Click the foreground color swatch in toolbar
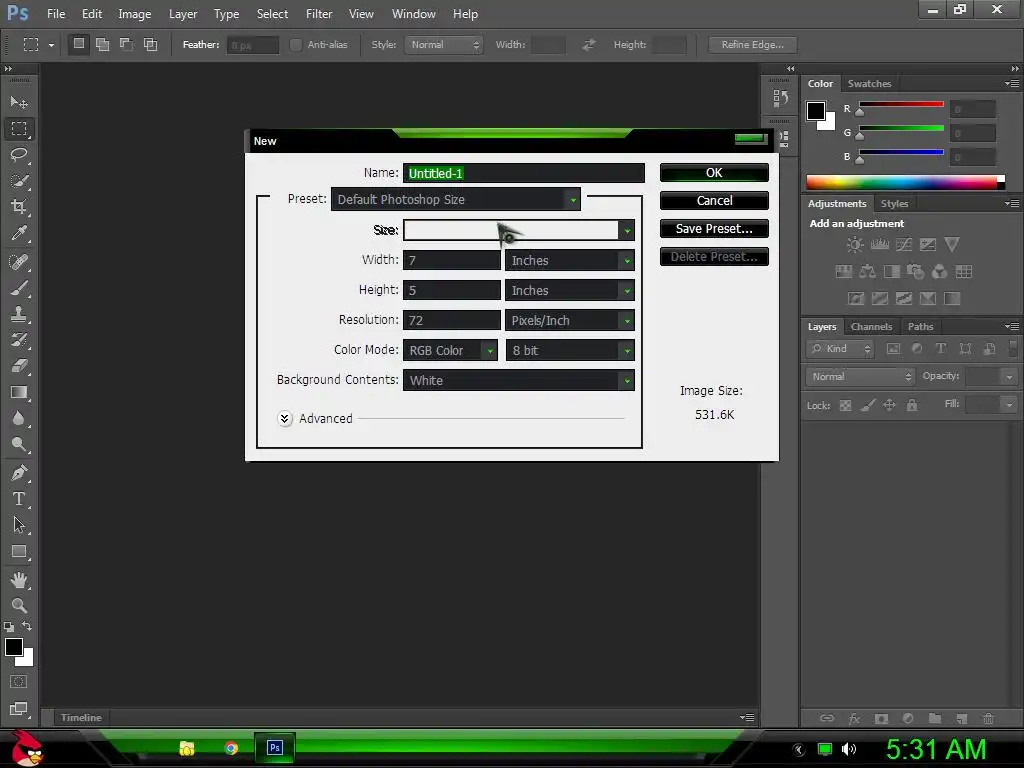1024x768 pixels. click(14, 647)
